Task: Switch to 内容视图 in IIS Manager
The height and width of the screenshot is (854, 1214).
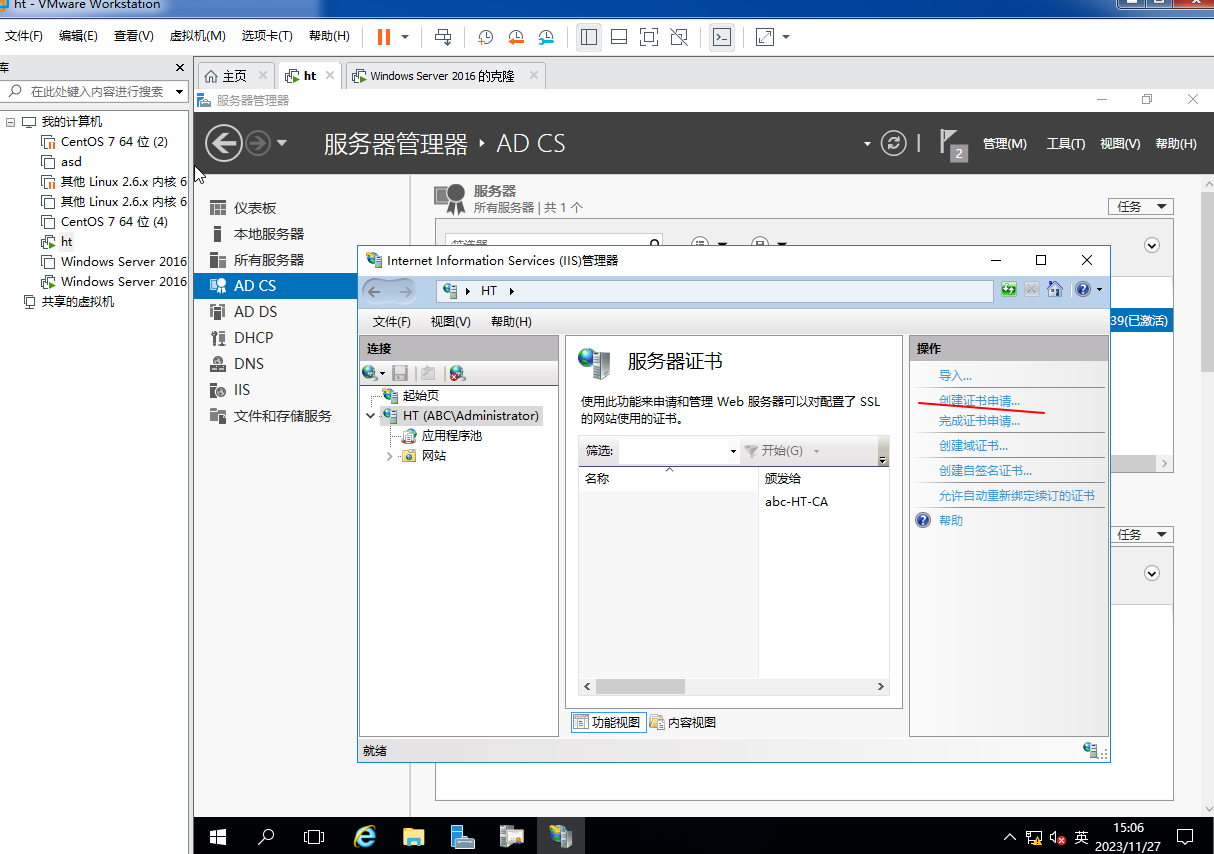Action: click(683, 722)
